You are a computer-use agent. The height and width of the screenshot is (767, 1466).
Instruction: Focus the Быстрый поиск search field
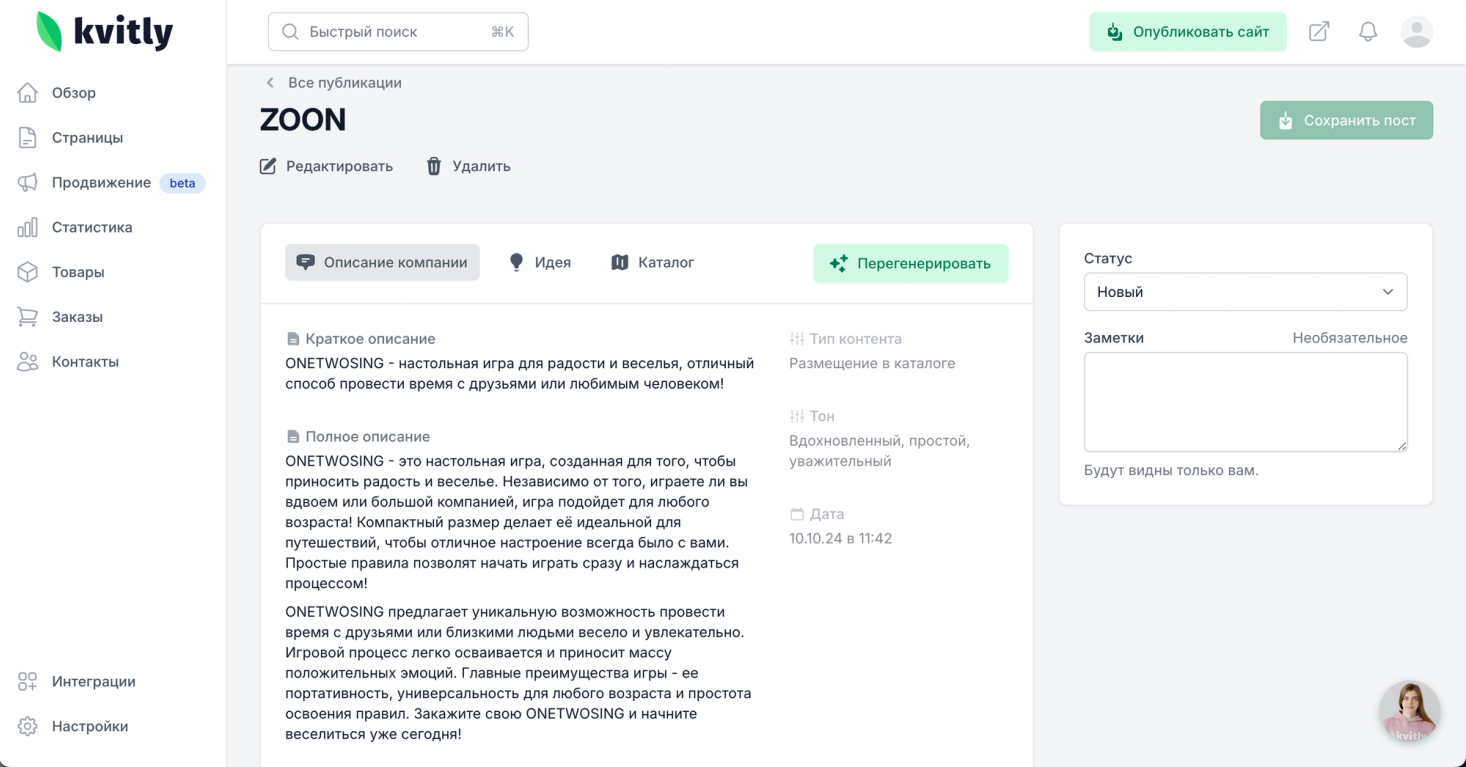click(x=398, y=32)
